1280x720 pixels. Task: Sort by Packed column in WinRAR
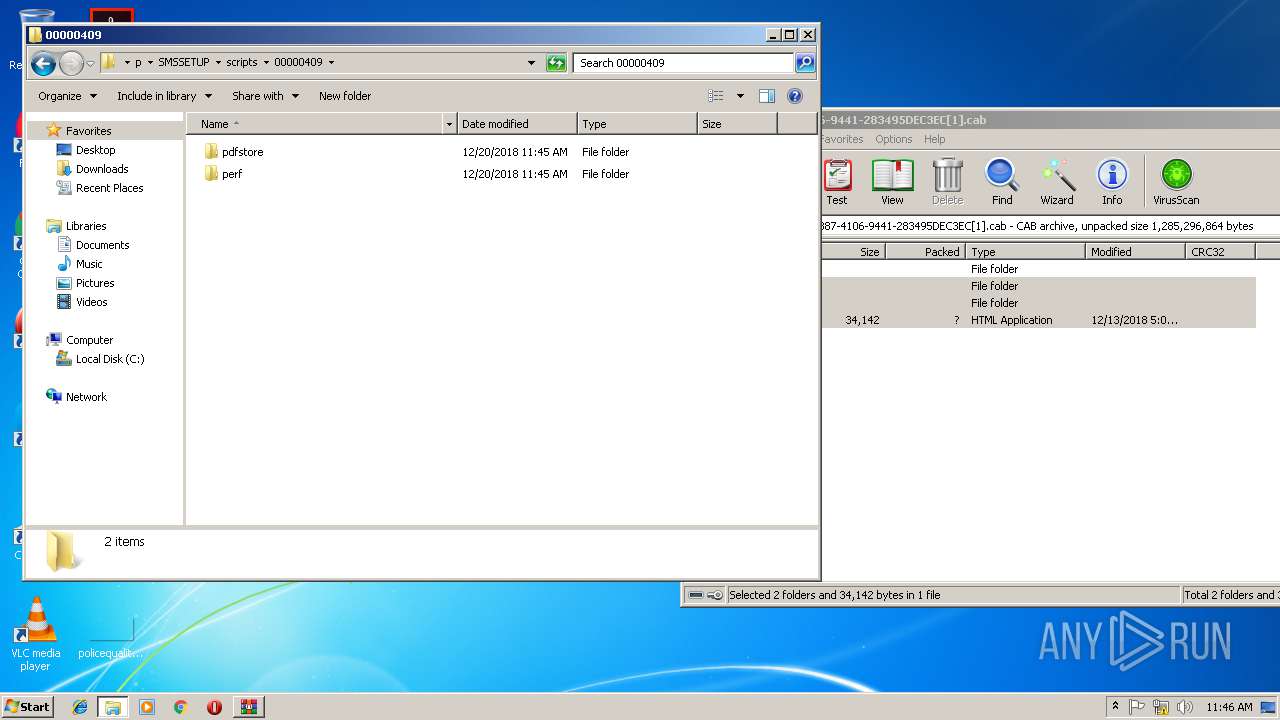tap(925, 252)
